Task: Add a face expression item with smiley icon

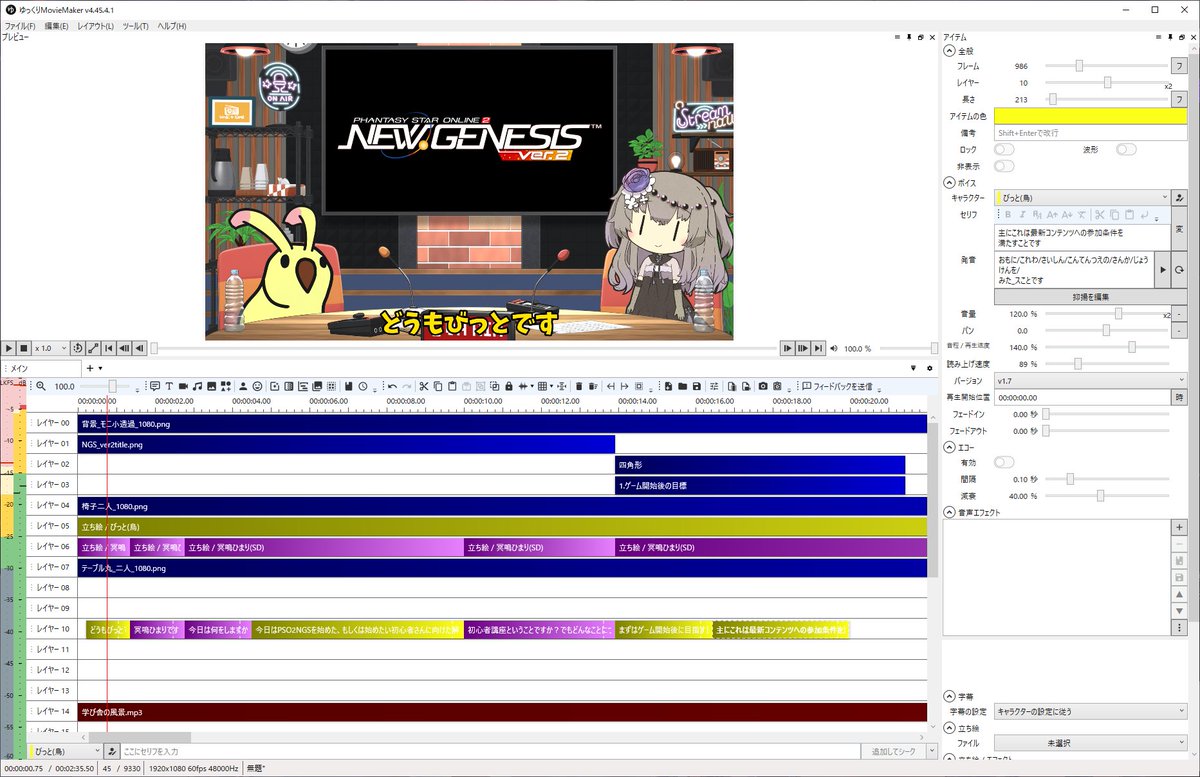Action: tap(257, 386)
